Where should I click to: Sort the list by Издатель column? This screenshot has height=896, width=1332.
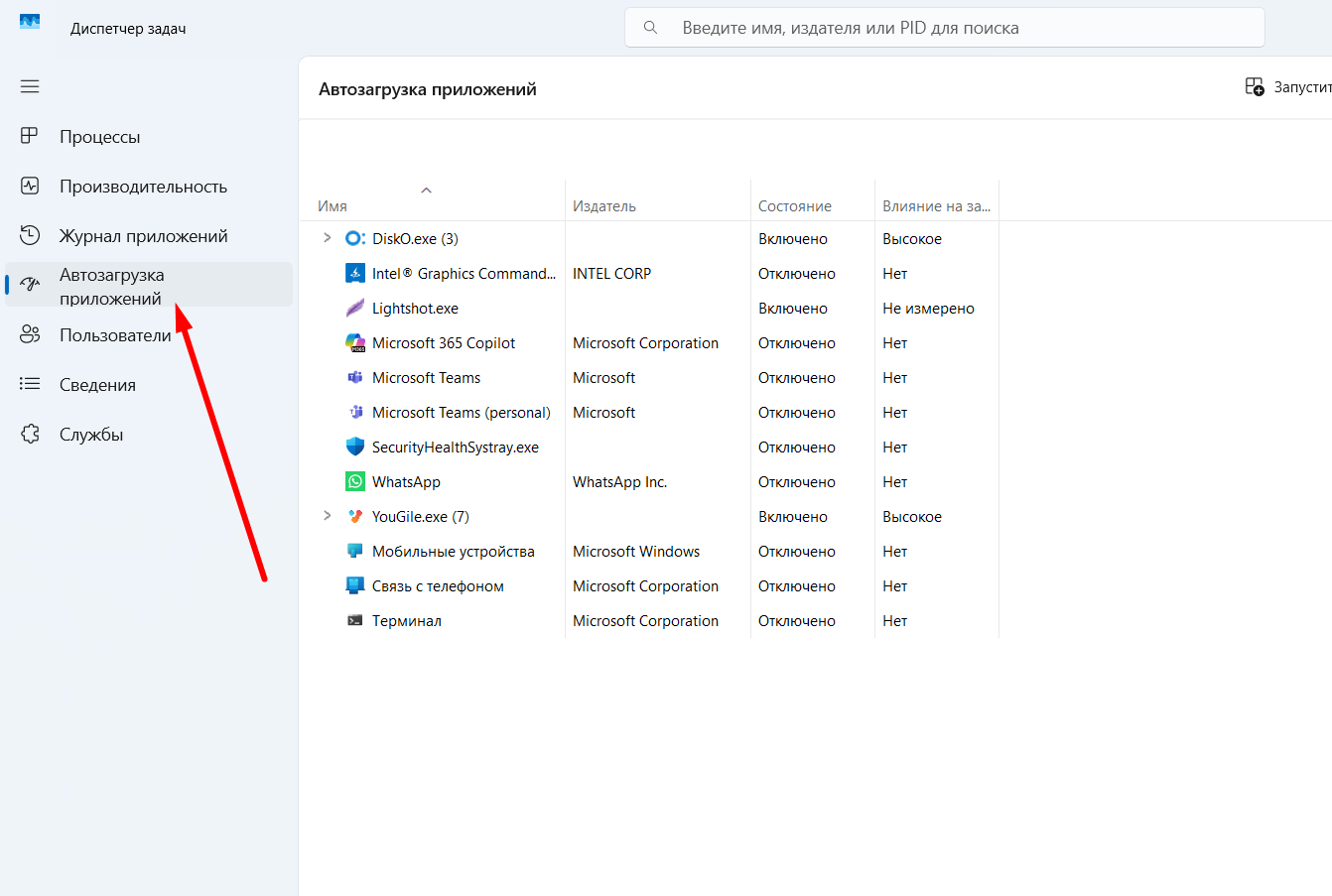[604, 206]
